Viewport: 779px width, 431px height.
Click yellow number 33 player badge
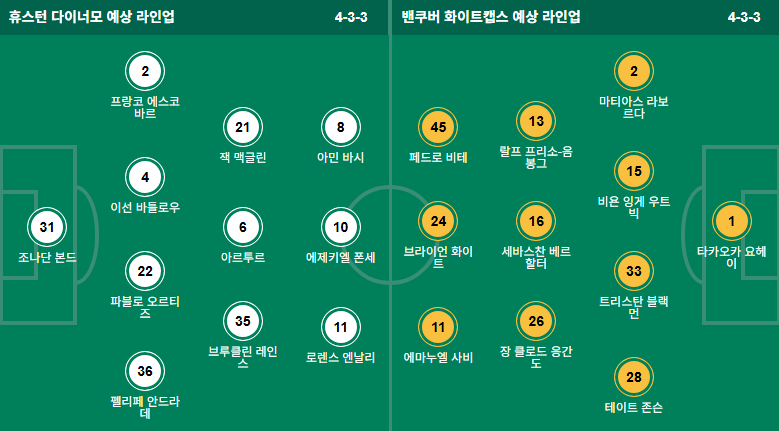tap(634, 271)
